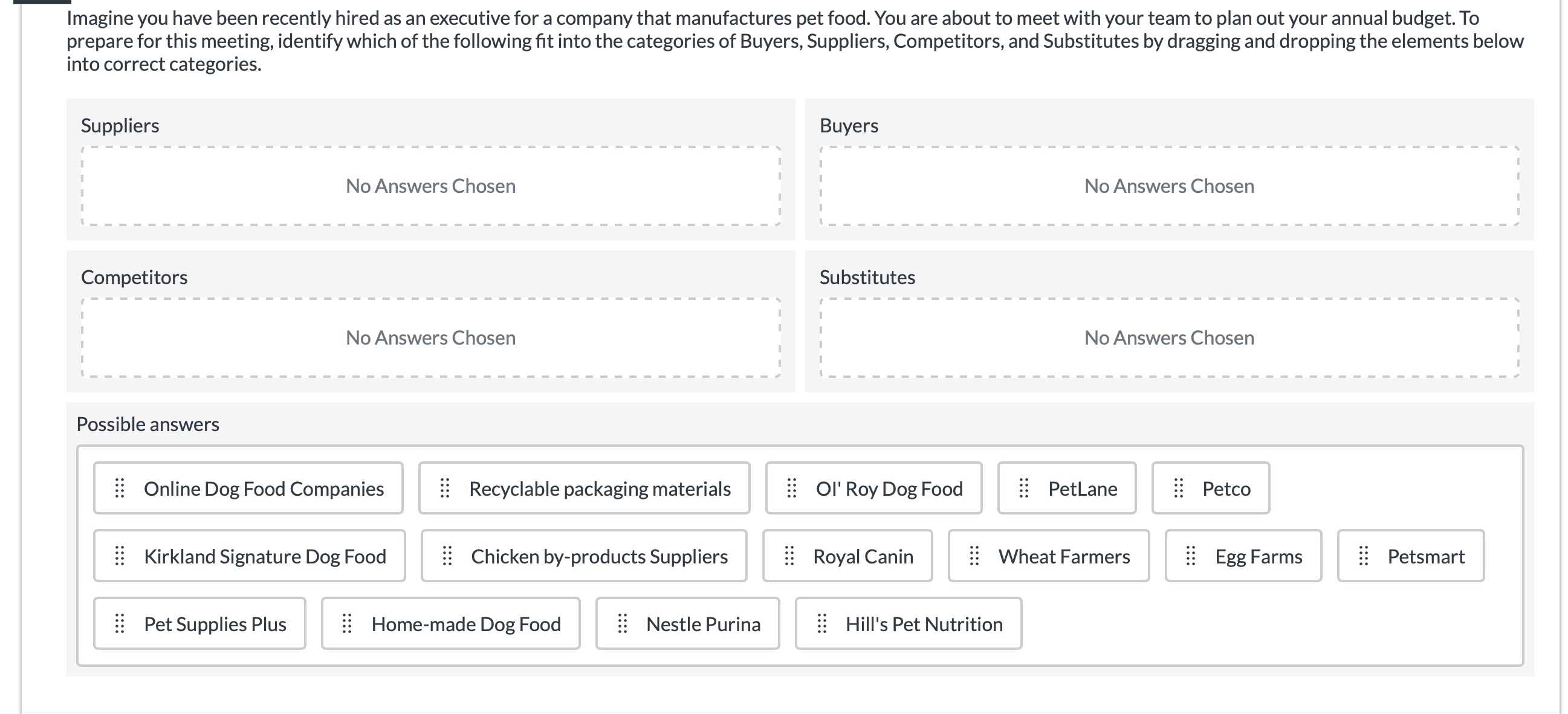This screenshot has height=714, width=1568.
Task: Click the Suppliers drop zone
Action: coord(431,186)
